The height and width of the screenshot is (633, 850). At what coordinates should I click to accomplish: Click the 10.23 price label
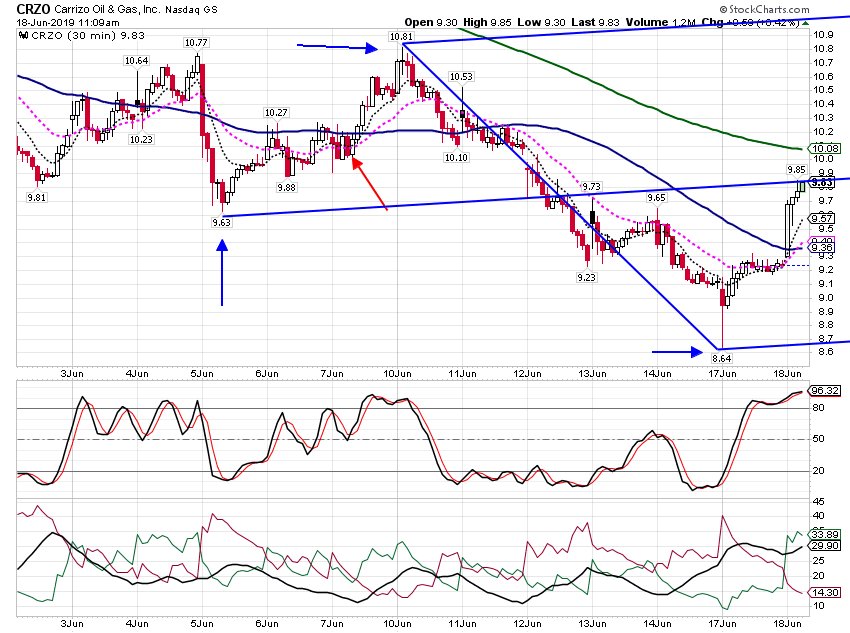(x=141, y=139)
